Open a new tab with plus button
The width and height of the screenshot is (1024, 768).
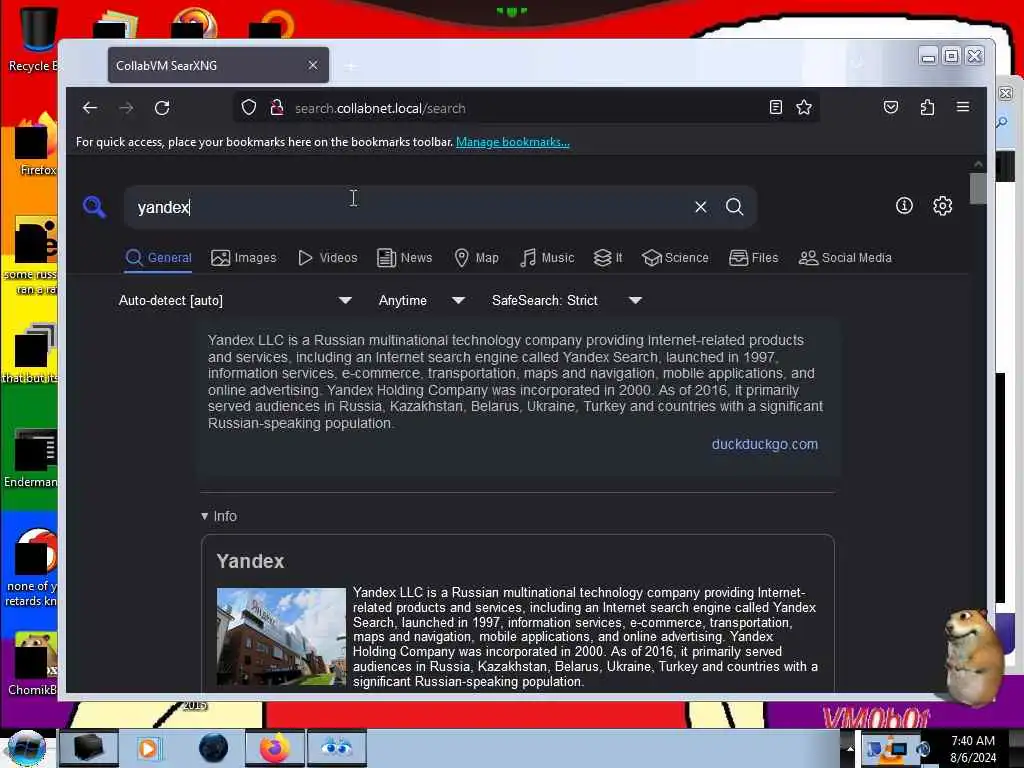351,66
